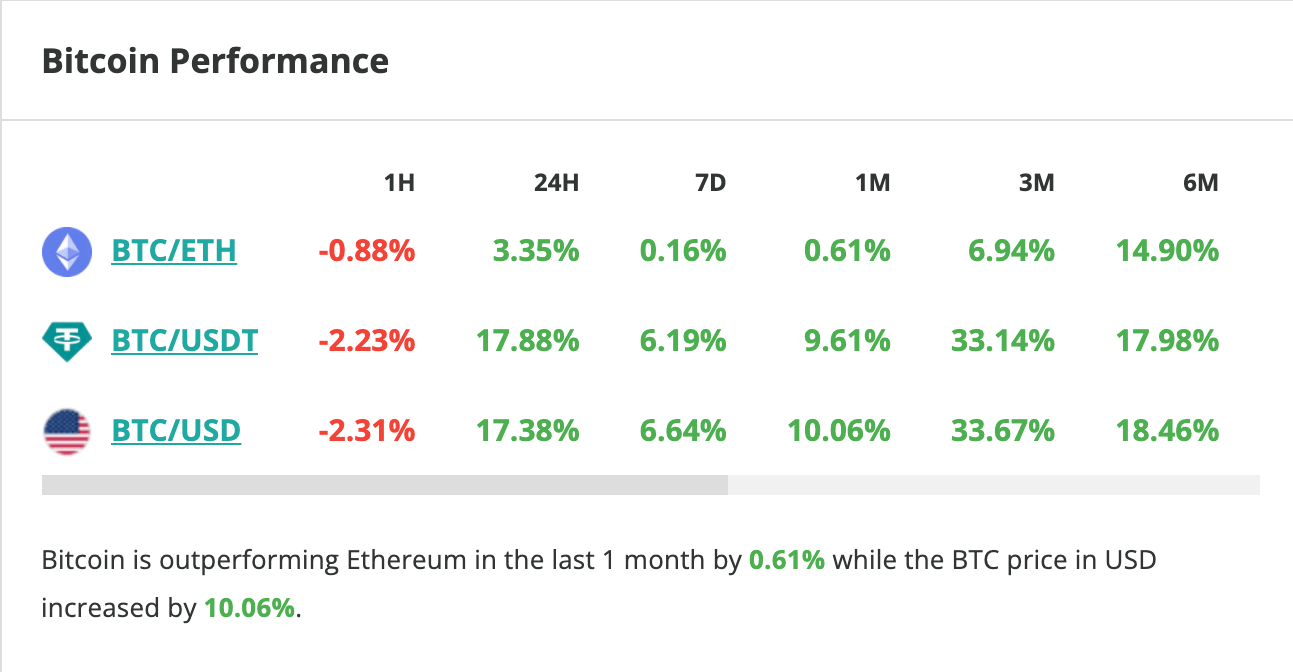Click the 7D column header
This screenshot has height=672, width=1293.
[709, 183]
